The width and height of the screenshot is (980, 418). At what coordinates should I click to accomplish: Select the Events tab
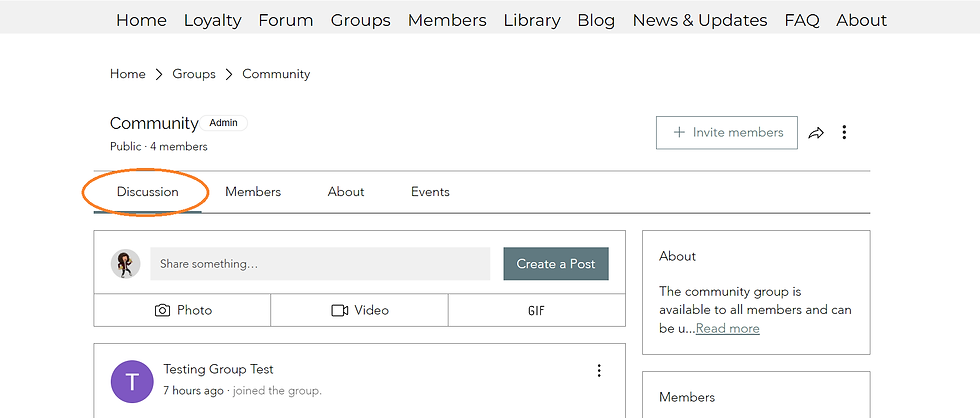430,192
